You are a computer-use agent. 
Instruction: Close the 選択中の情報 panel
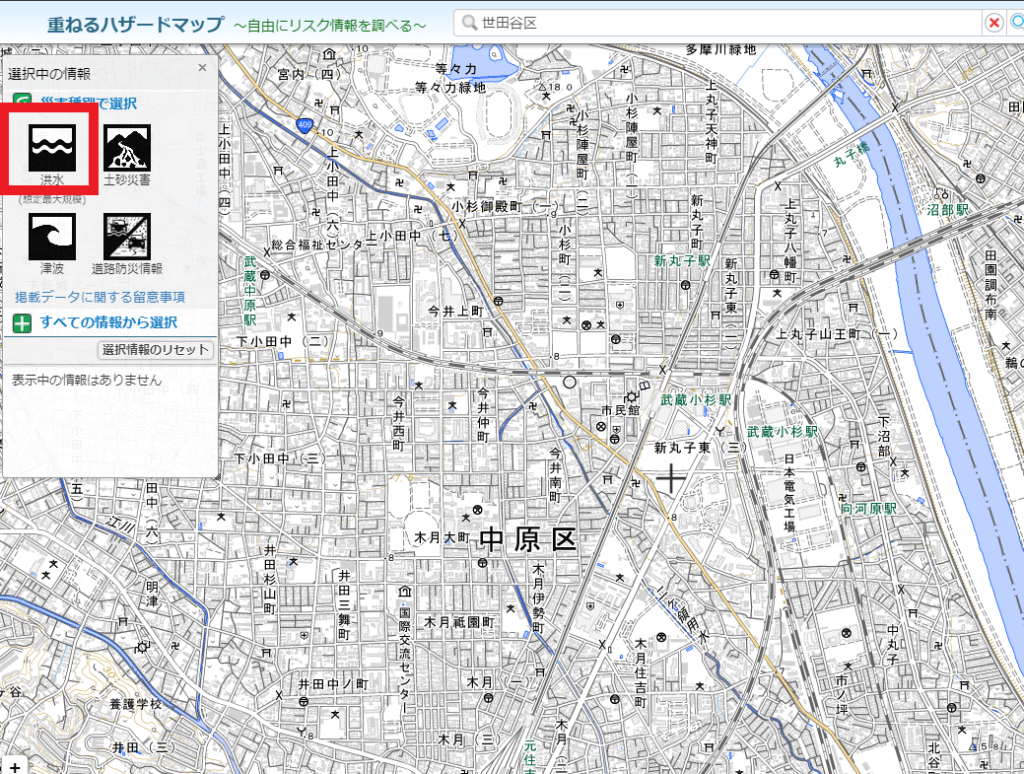202,68
